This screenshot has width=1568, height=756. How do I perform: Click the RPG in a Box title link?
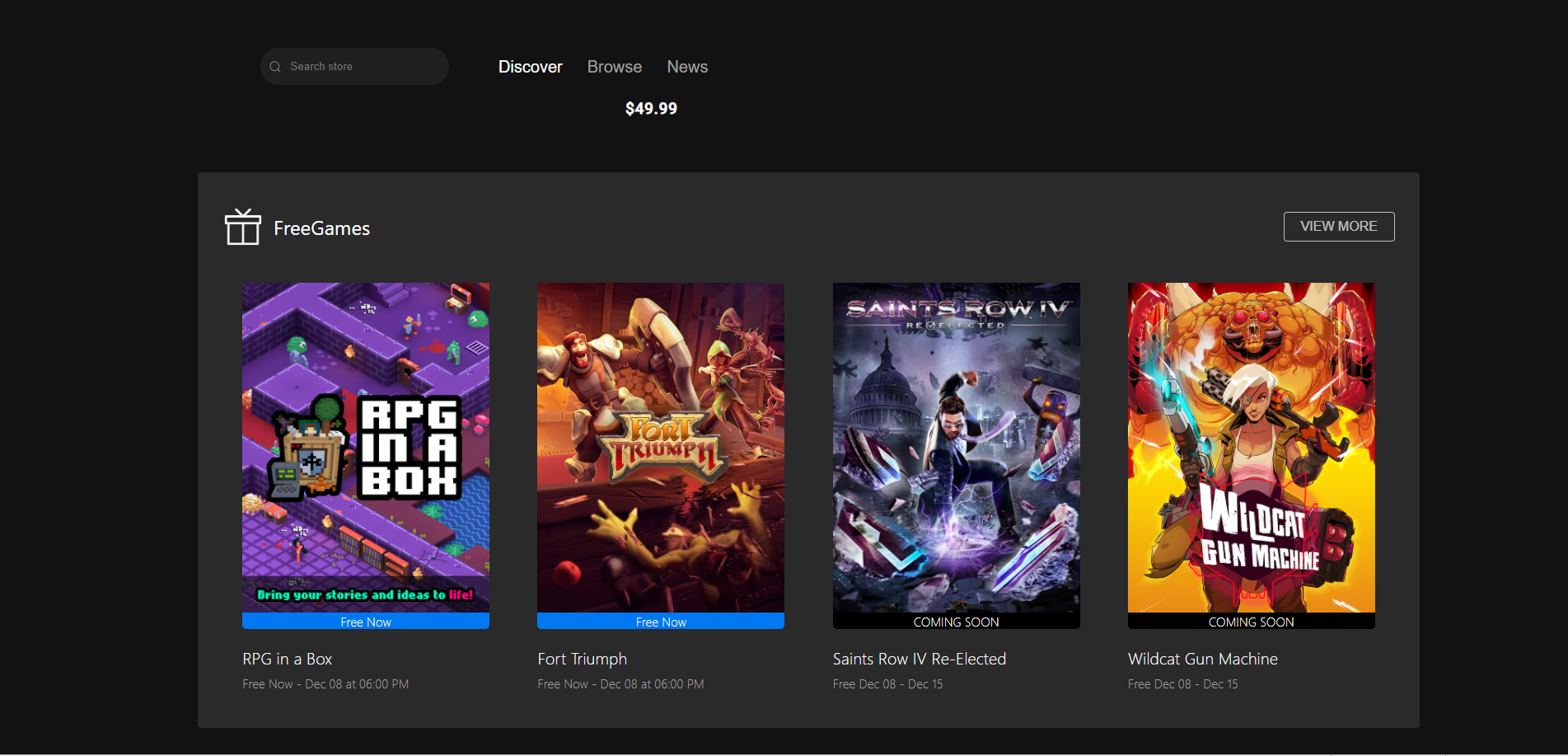(x=288, y=659)
